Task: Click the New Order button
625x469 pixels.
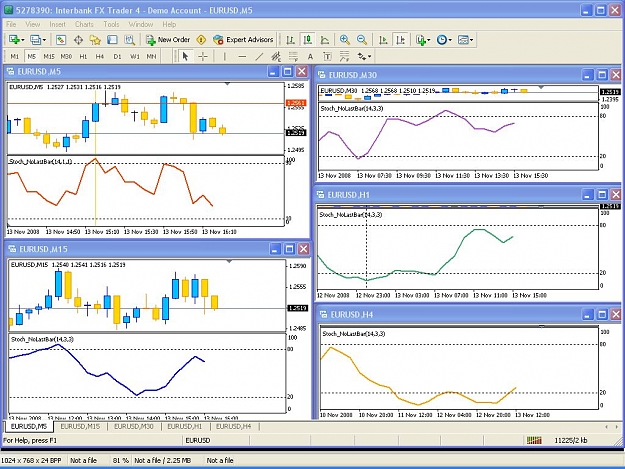Action: coord(168,39)
